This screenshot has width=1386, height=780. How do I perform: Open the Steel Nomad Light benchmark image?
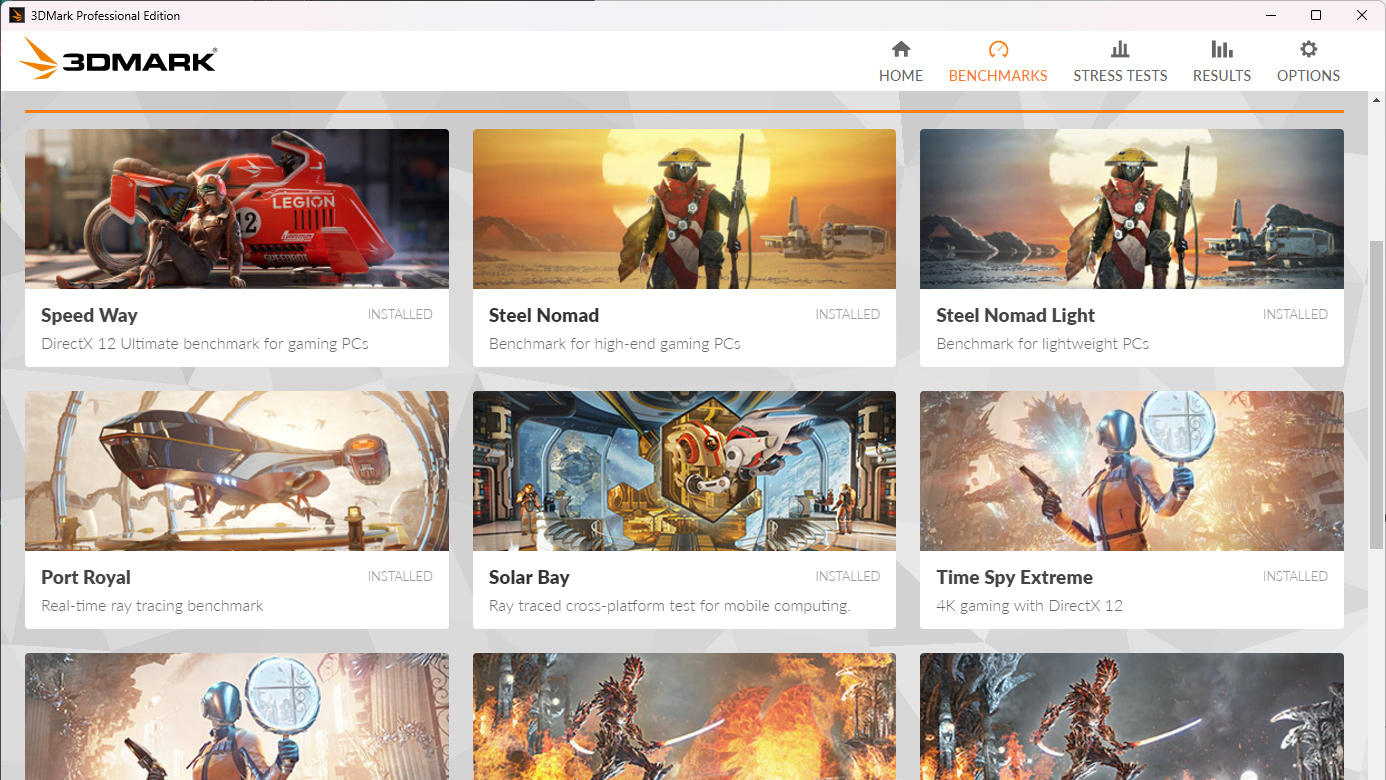(1132, 209)
